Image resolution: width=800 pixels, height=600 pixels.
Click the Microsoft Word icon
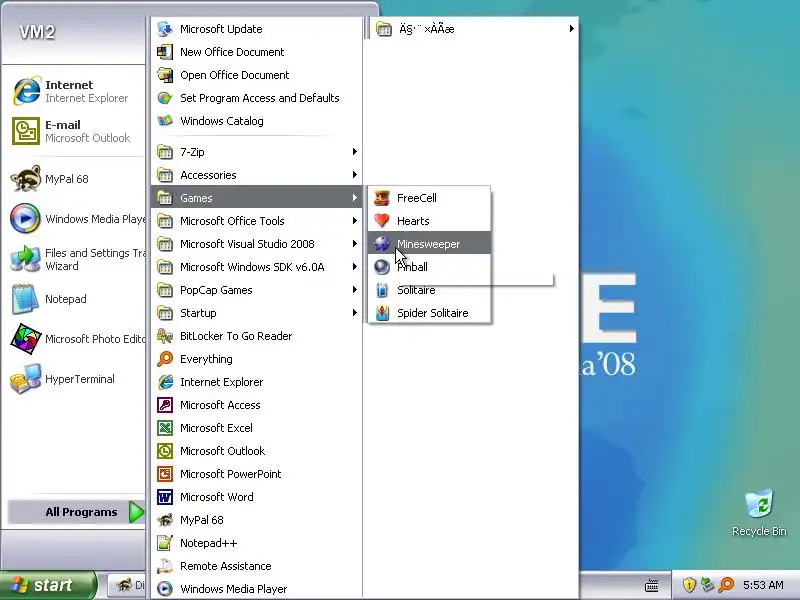pyautogui.click(x=165, y=497)
